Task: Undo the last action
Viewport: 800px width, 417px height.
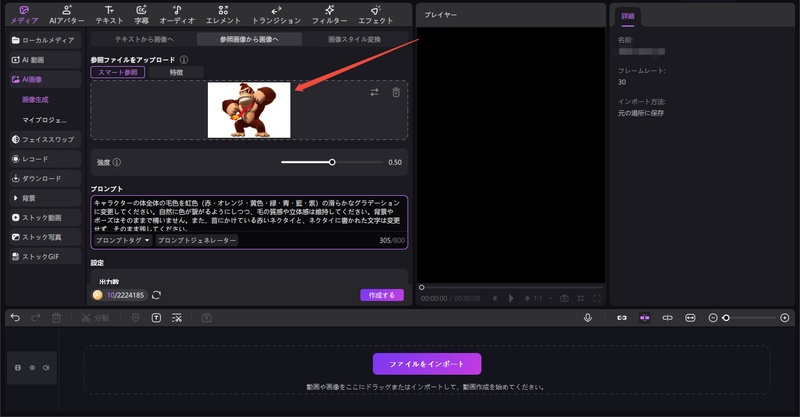Action: click(x=15, y=317)
